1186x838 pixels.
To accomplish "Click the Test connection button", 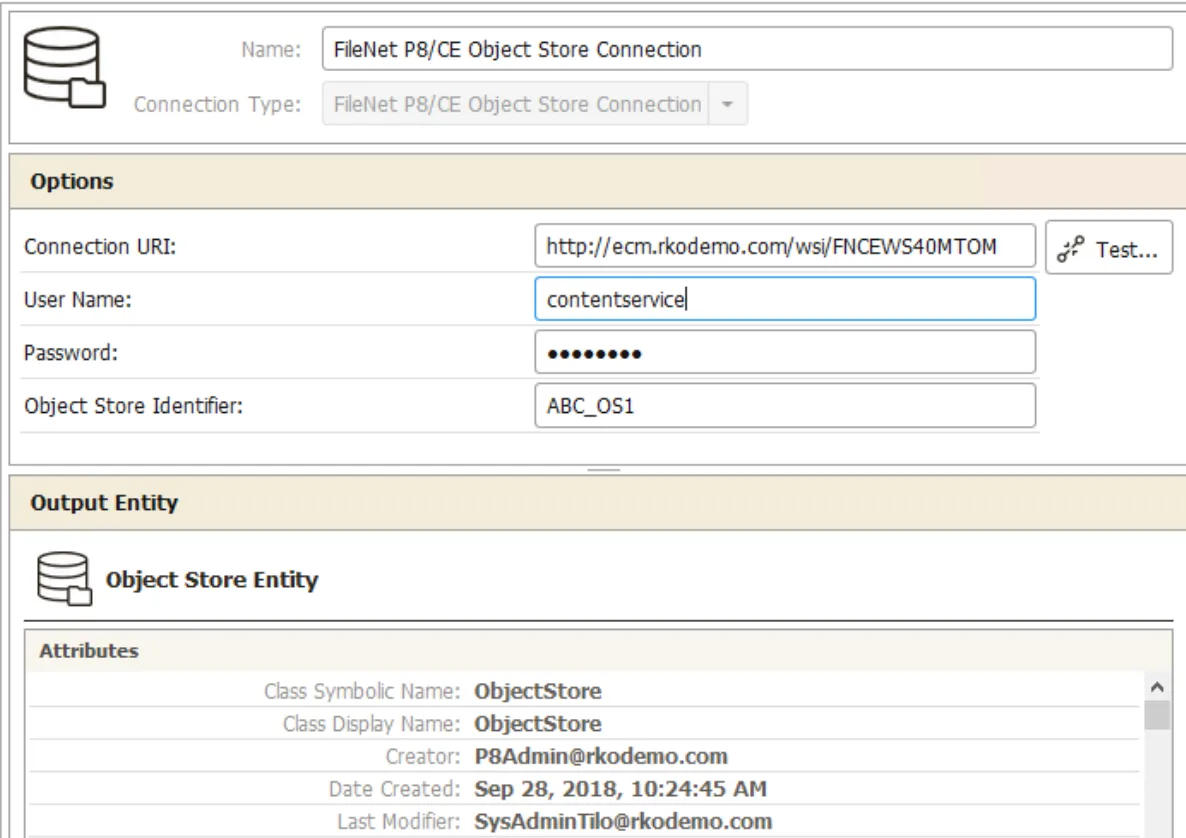I will [x=1109, y=248].
